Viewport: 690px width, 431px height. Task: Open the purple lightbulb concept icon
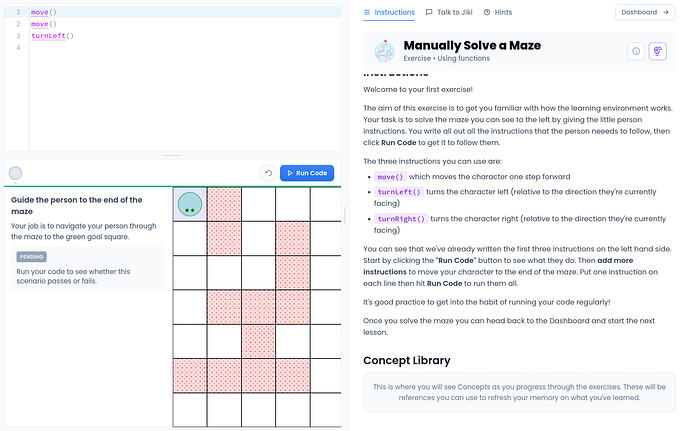click(657, 51)
